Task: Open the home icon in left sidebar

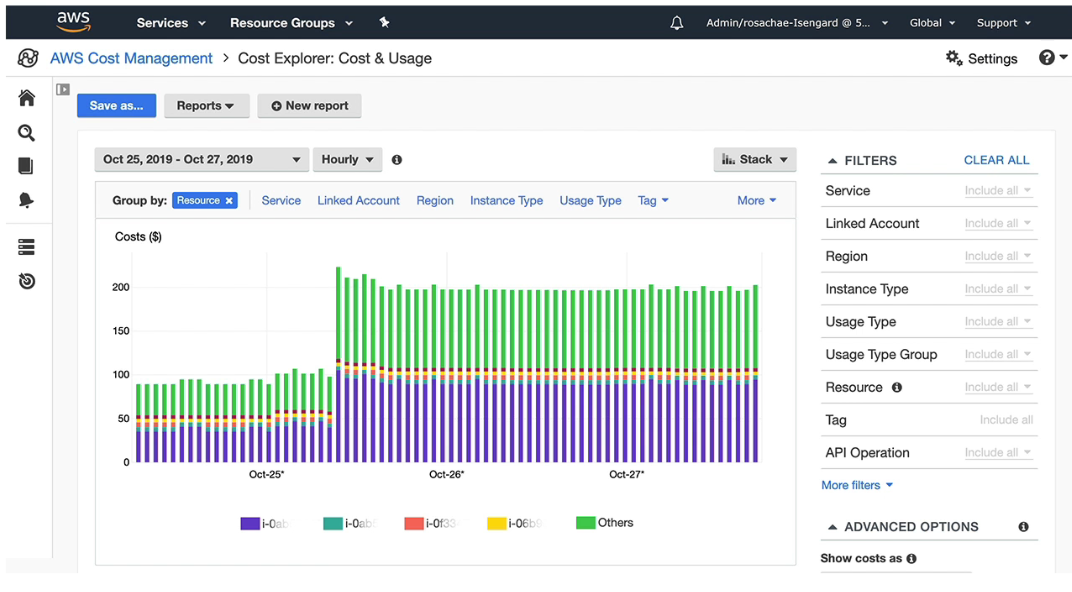Action: click(x=27, y=98)
